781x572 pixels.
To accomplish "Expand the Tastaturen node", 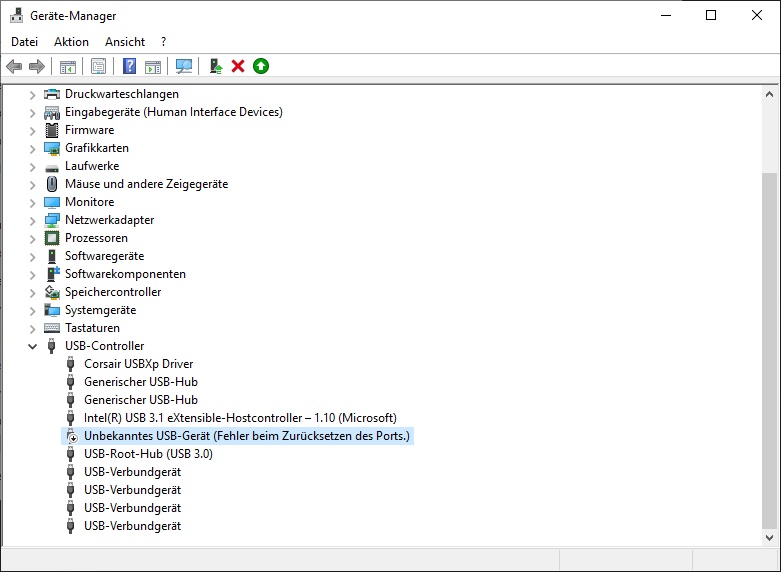I will pos(32,328).
